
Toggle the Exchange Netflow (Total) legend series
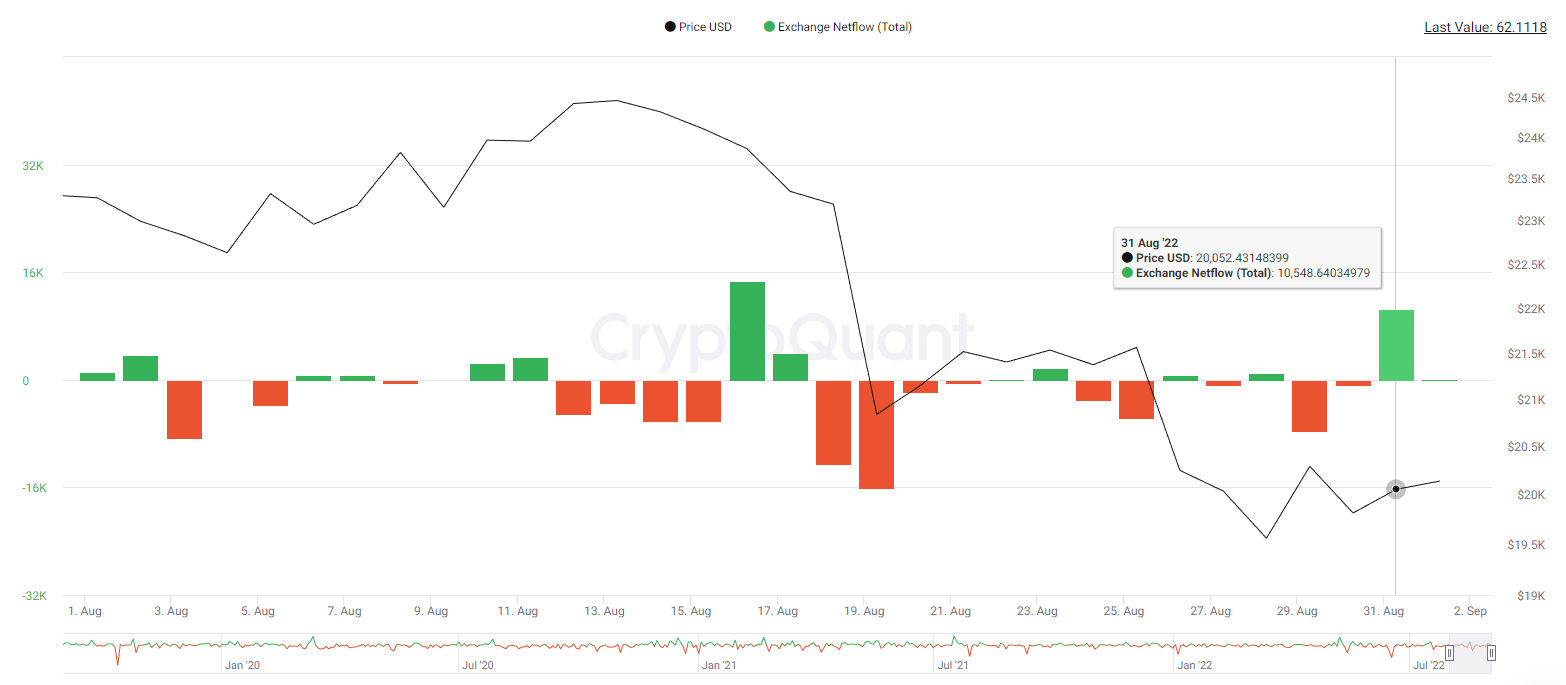pos(844,27)
